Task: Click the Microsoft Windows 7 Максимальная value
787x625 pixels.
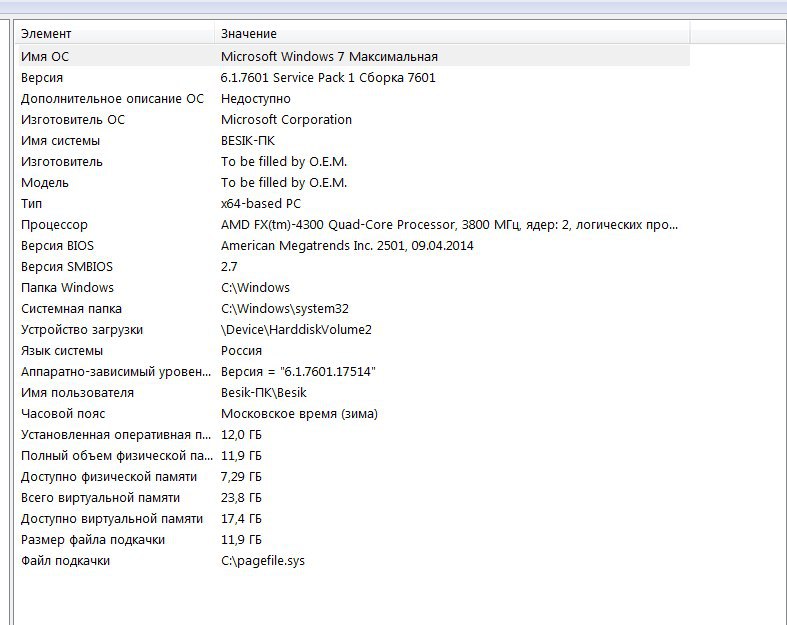Action: click(x=329, y=57)
